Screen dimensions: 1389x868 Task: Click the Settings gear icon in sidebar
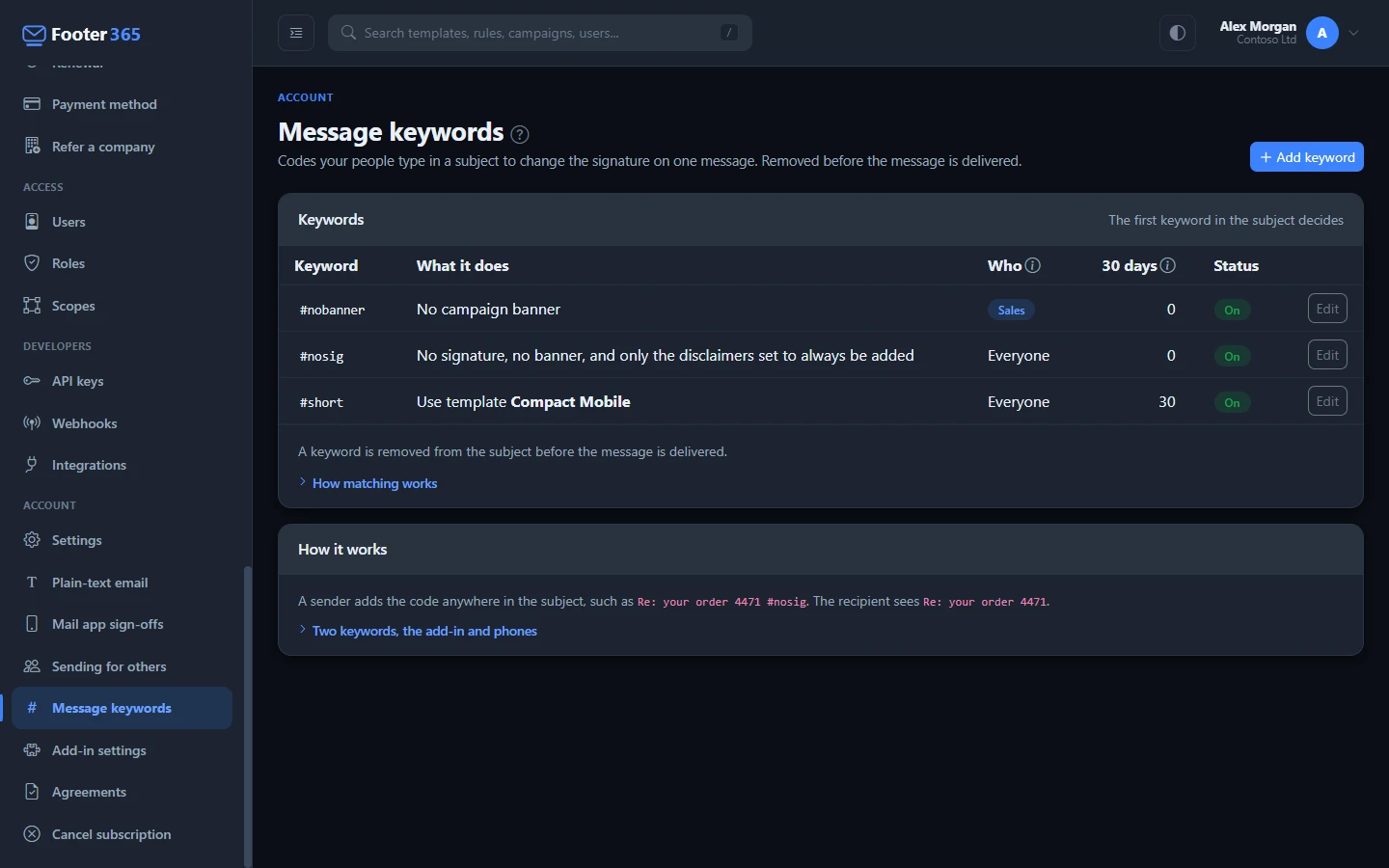[x=32, y=540]
